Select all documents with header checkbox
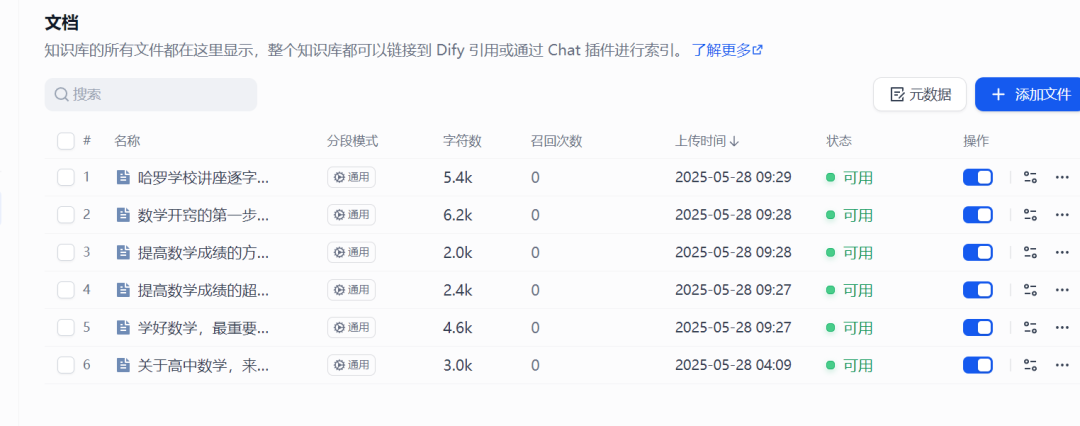Image resolution: width=1080 pixels, height=426 pixels. [x=65, y=141]
